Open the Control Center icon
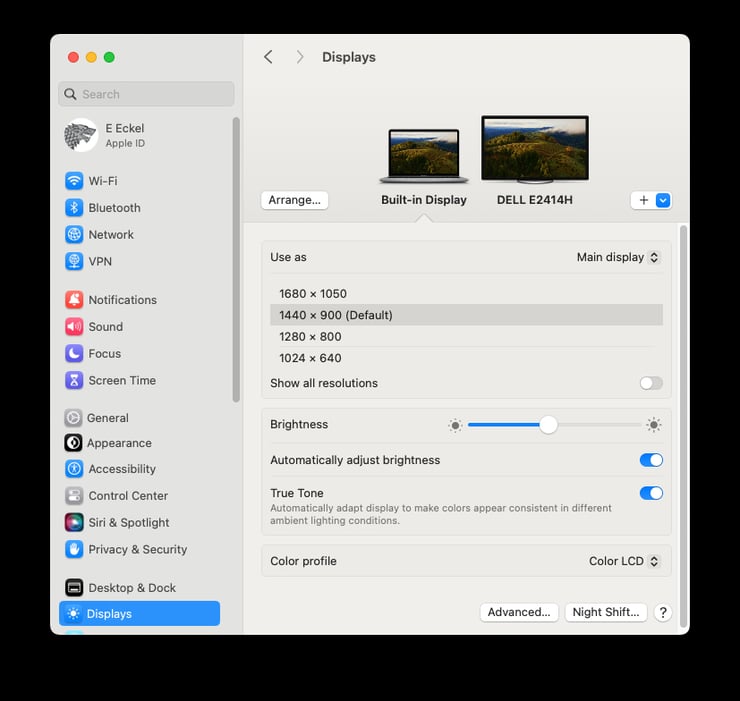 click(x=74, y=496)
